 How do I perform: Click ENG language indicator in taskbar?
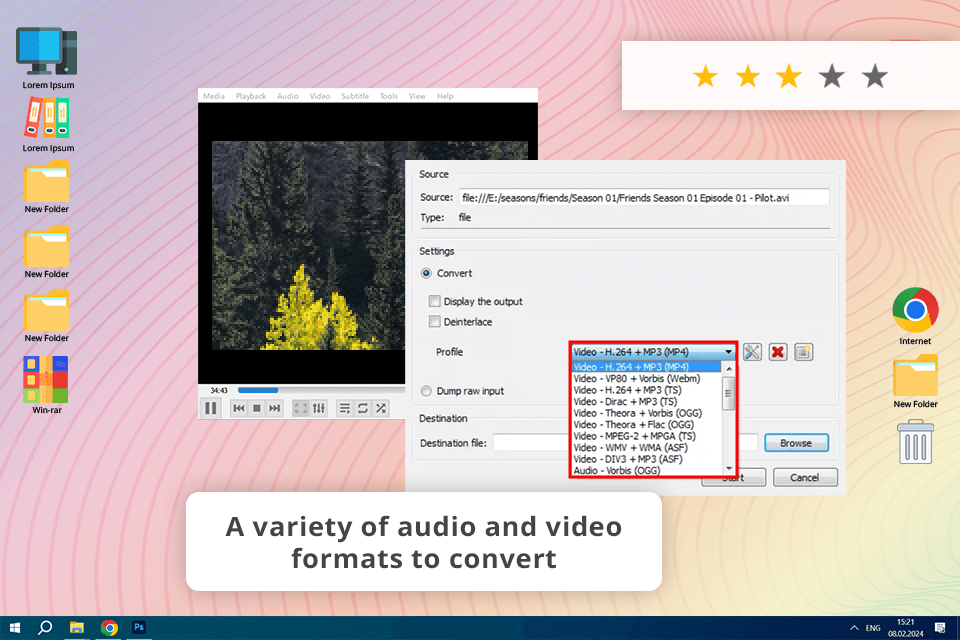(x=873, y=628)
